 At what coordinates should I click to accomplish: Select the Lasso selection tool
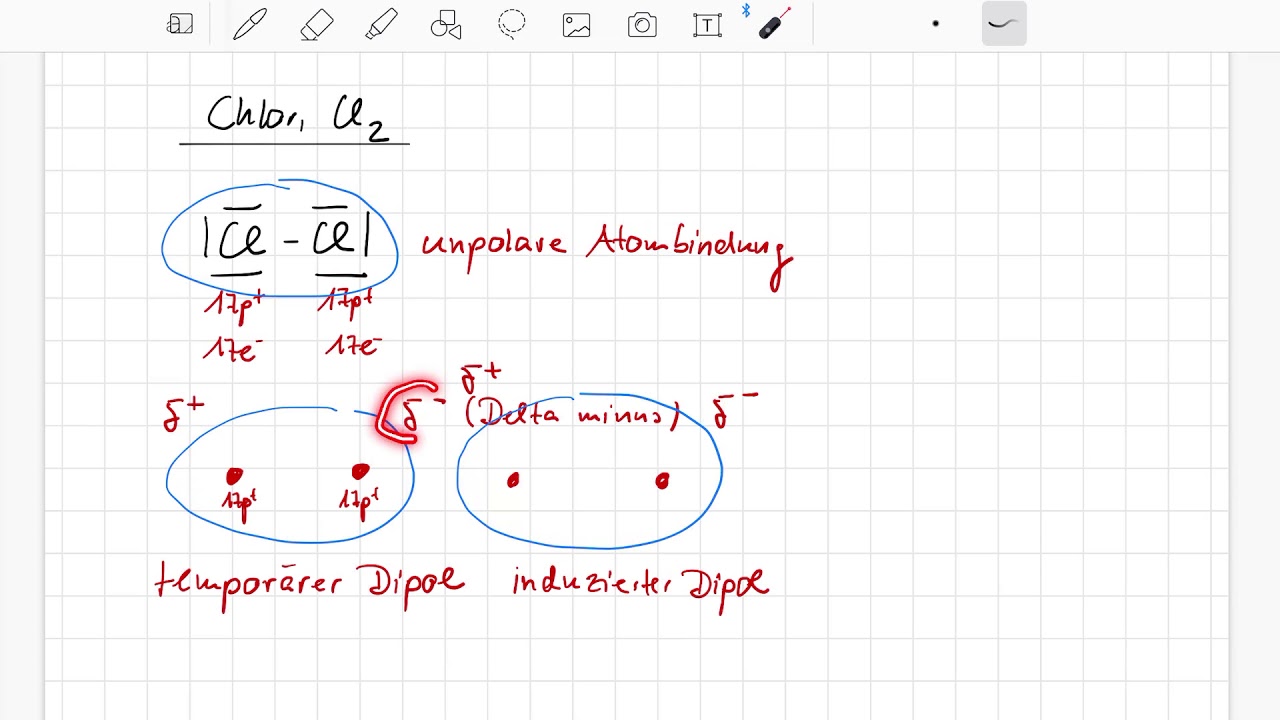pos(512,25)
